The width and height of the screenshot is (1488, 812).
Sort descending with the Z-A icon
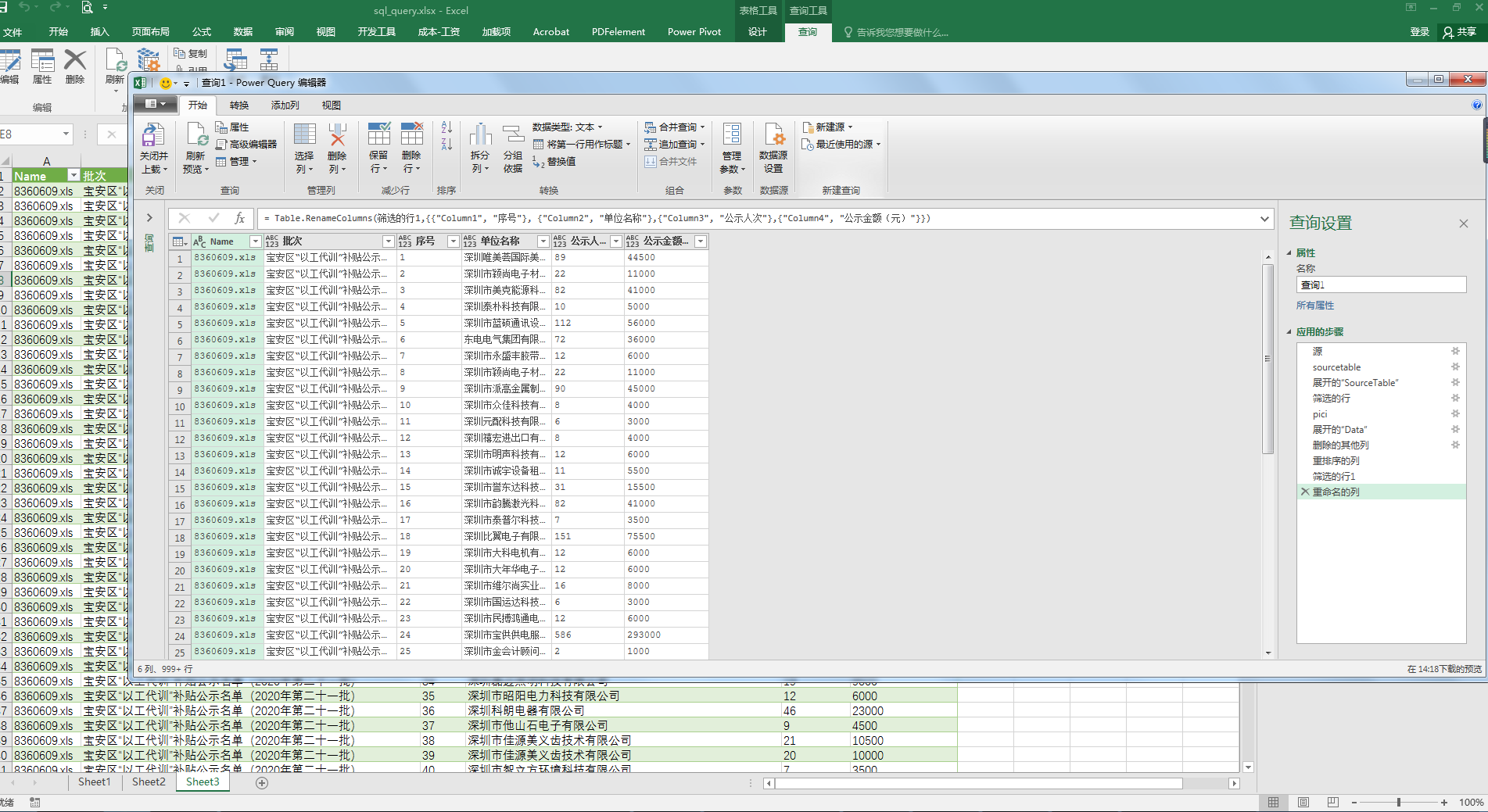click(446, 144)
